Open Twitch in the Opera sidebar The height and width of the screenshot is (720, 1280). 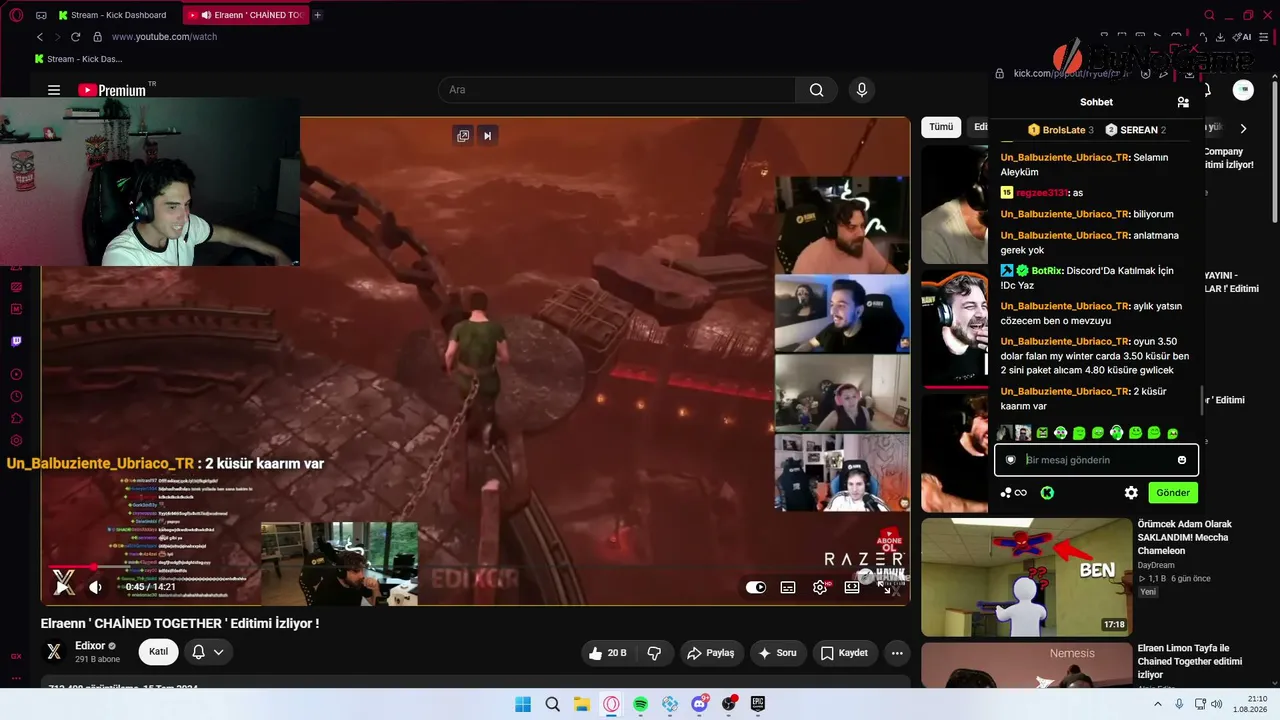pyautogui.click(x=16, y=341)
